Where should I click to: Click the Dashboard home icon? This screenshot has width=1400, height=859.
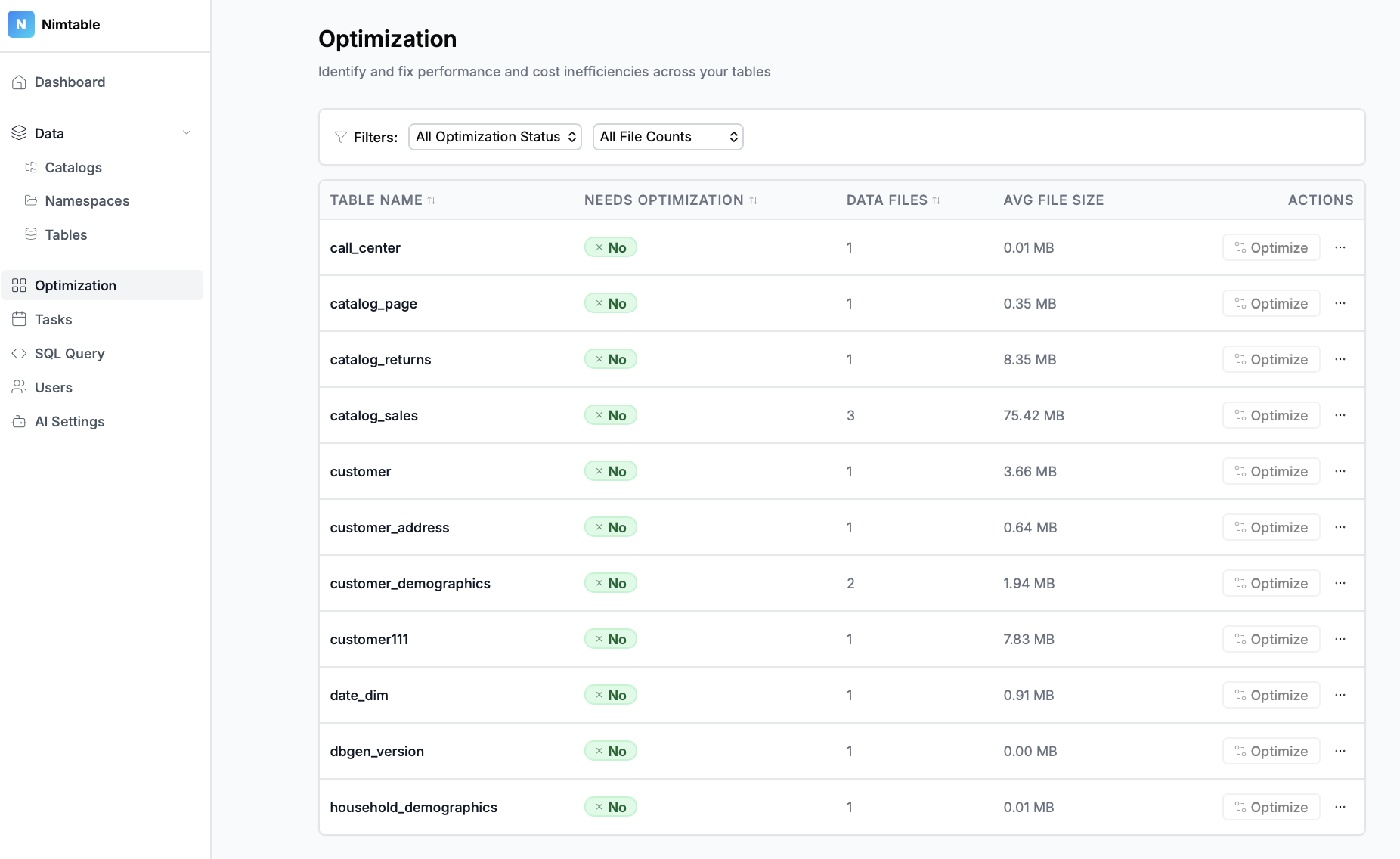(x=20, y=82)
